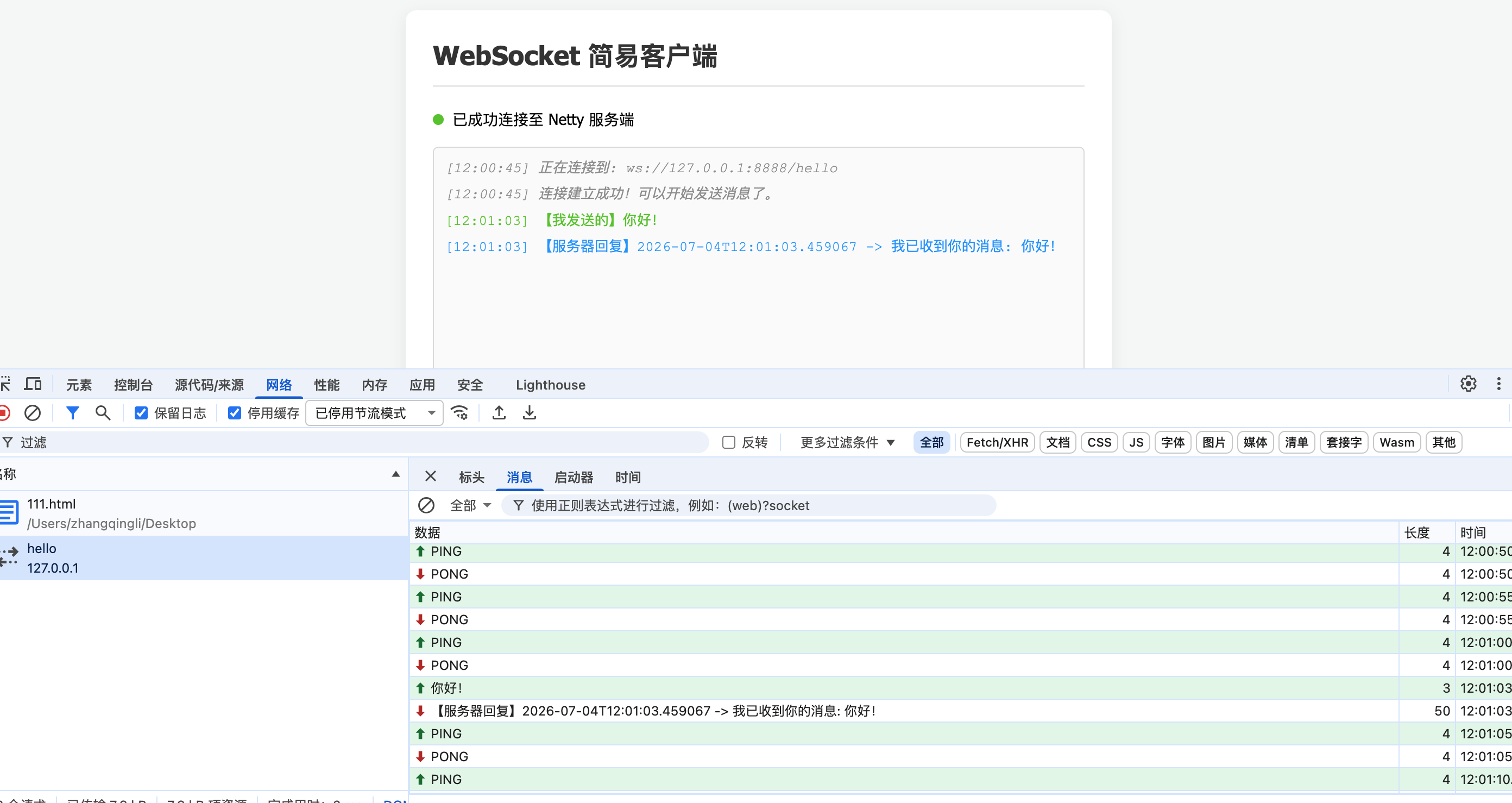Filter by Wasm type
Image resolution: width=1512 pixels, height=803 pixels.
tap(1397, 442)
